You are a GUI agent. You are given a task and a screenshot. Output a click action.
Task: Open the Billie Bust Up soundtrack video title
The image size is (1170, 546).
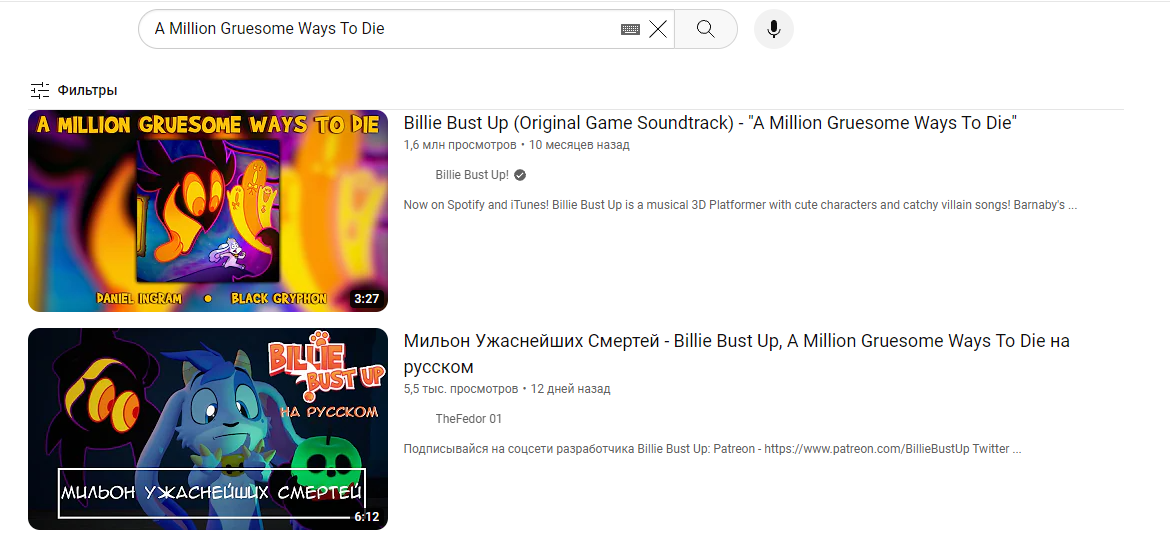click(710, 123)
